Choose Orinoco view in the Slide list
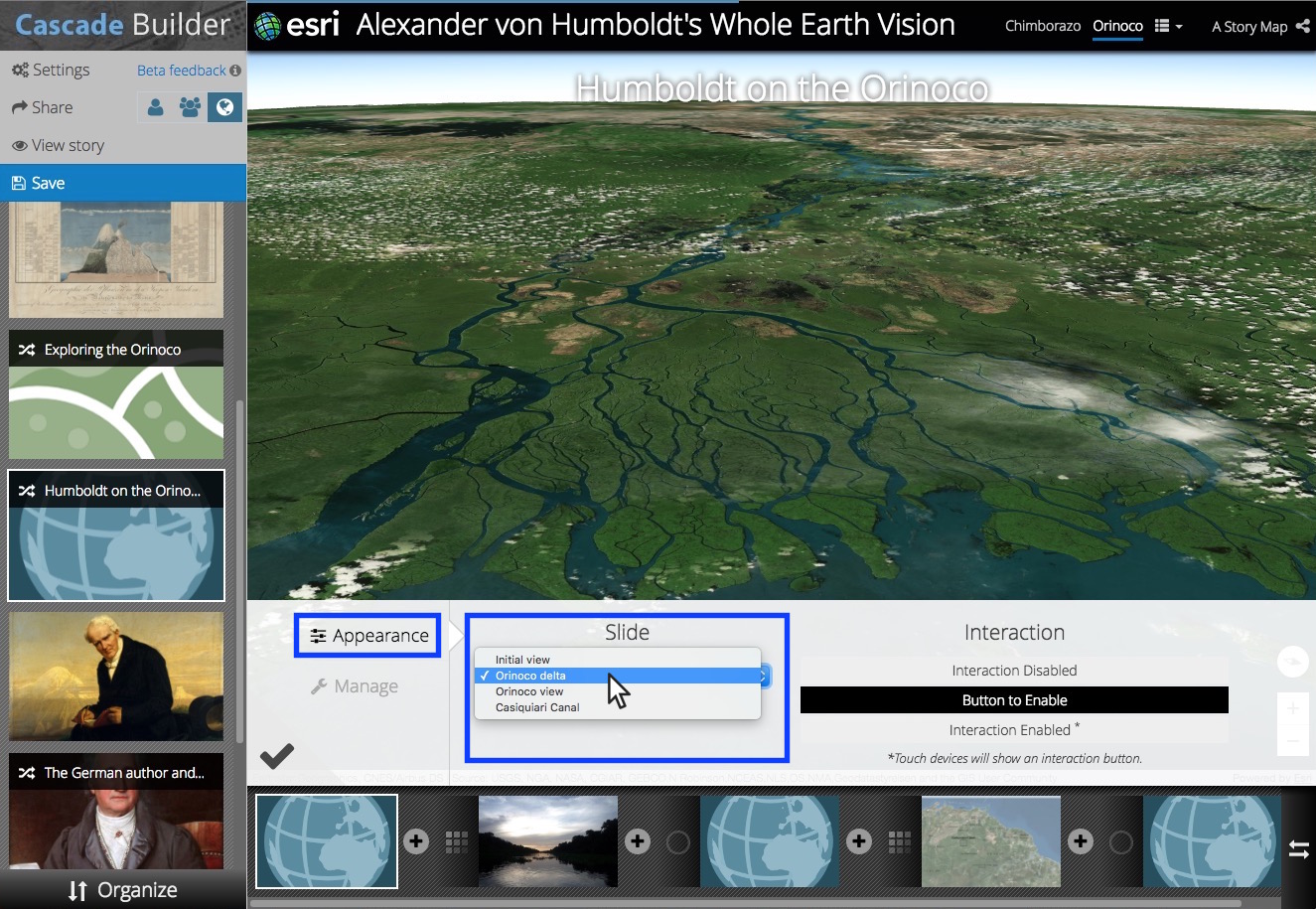1316x909 pixels. tap(618, 691)
